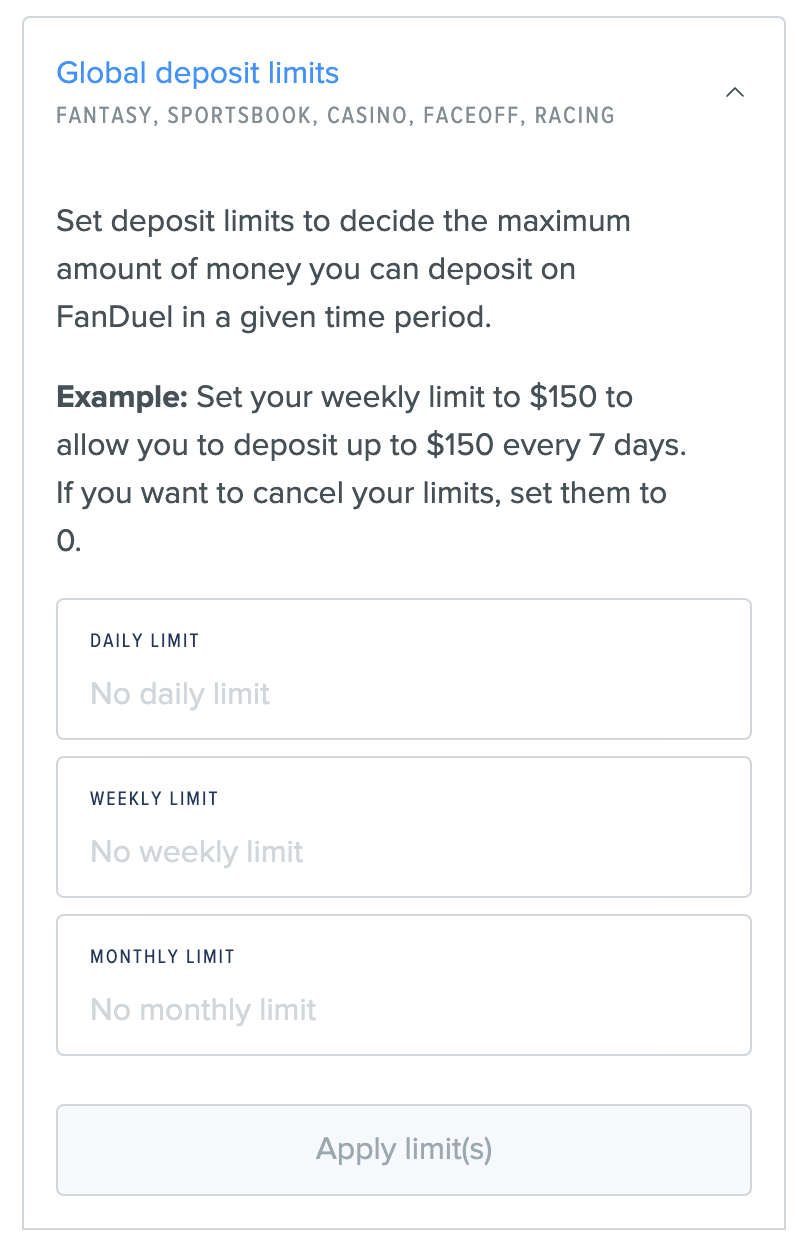Click inside the Daily limit box
The image size is (808, 1252).
[x=404, y=668]
